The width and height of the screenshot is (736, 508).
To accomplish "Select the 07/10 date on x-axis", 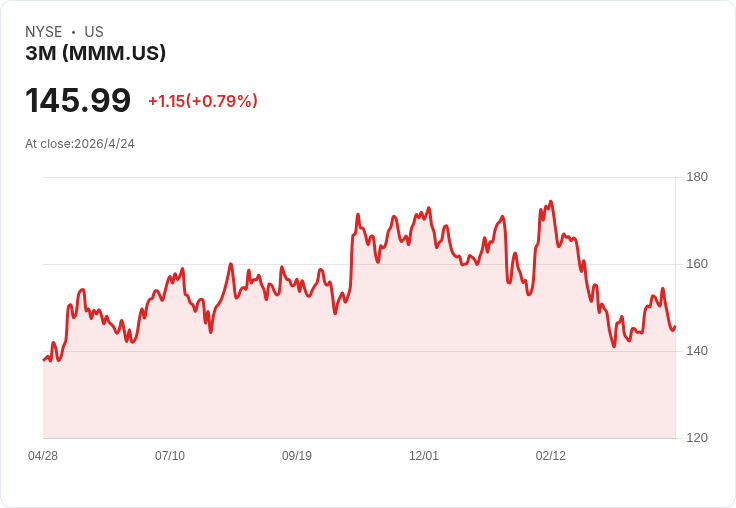I will click(x=170, y=456).
